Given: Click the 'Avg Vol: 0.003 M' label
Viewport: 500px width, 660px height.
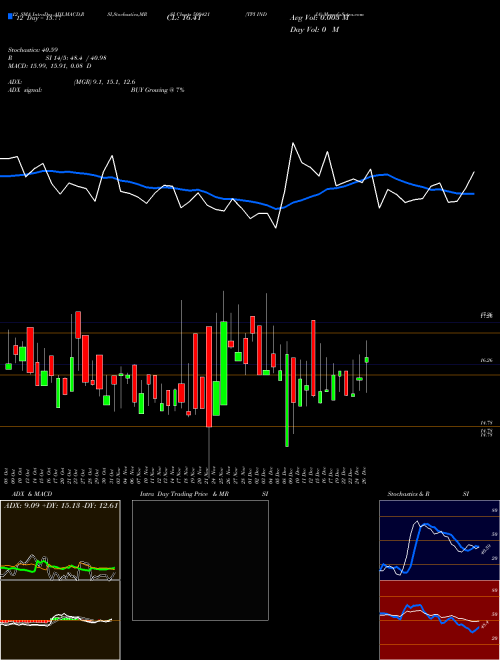Looking at the screenshot, I should [x=319, y=18].
